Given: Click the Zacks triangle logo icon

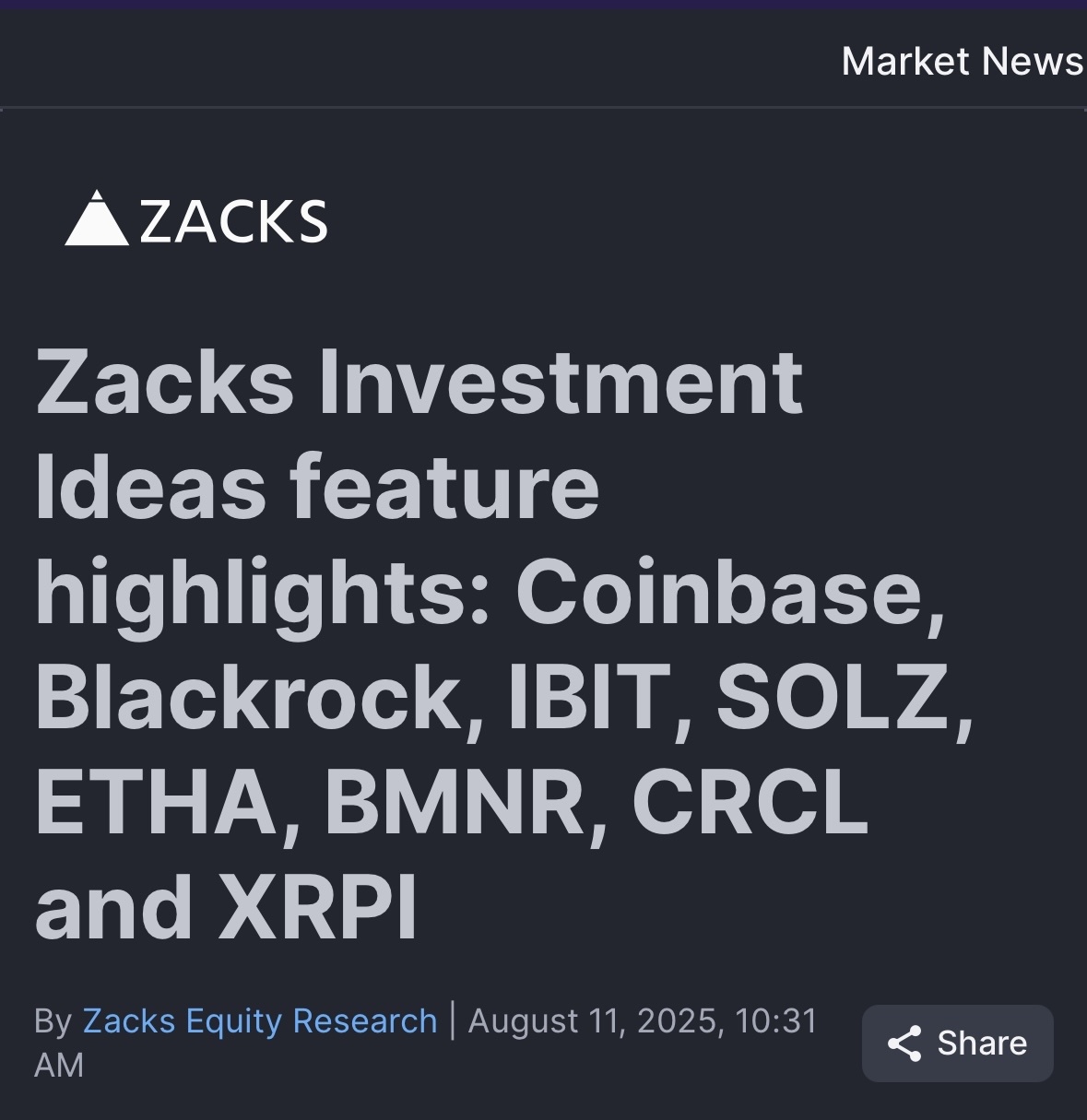Looking at the screenshot, I should [x=97, y=218].
